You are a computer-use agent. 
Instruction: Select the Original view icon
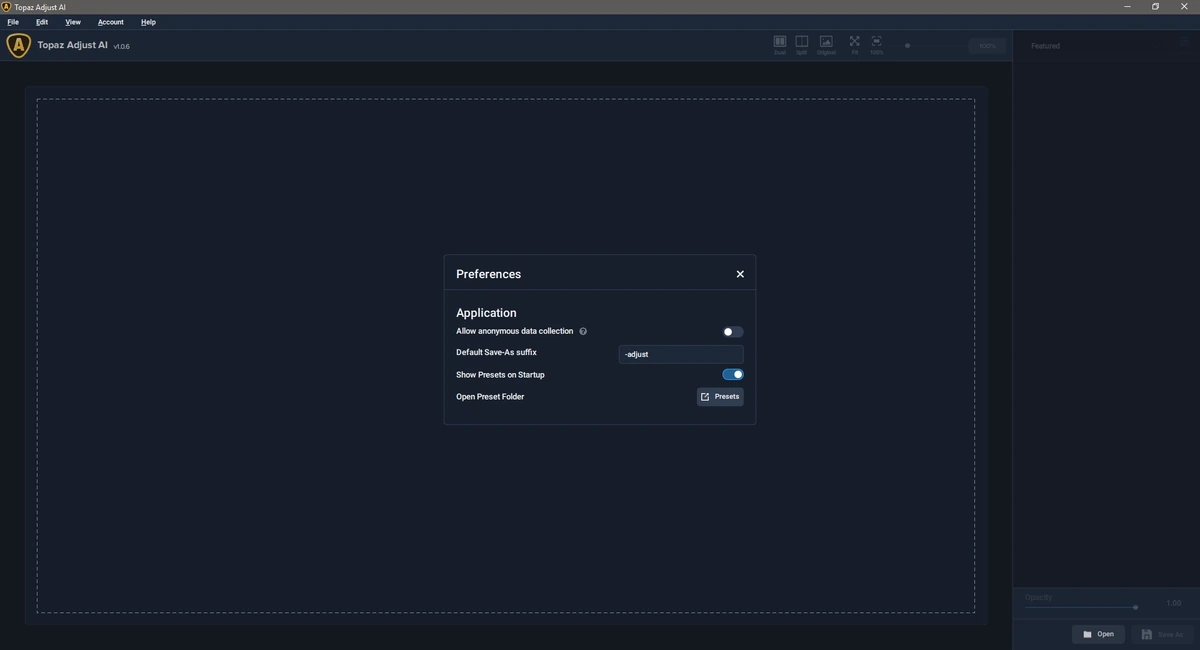[826, 45]
